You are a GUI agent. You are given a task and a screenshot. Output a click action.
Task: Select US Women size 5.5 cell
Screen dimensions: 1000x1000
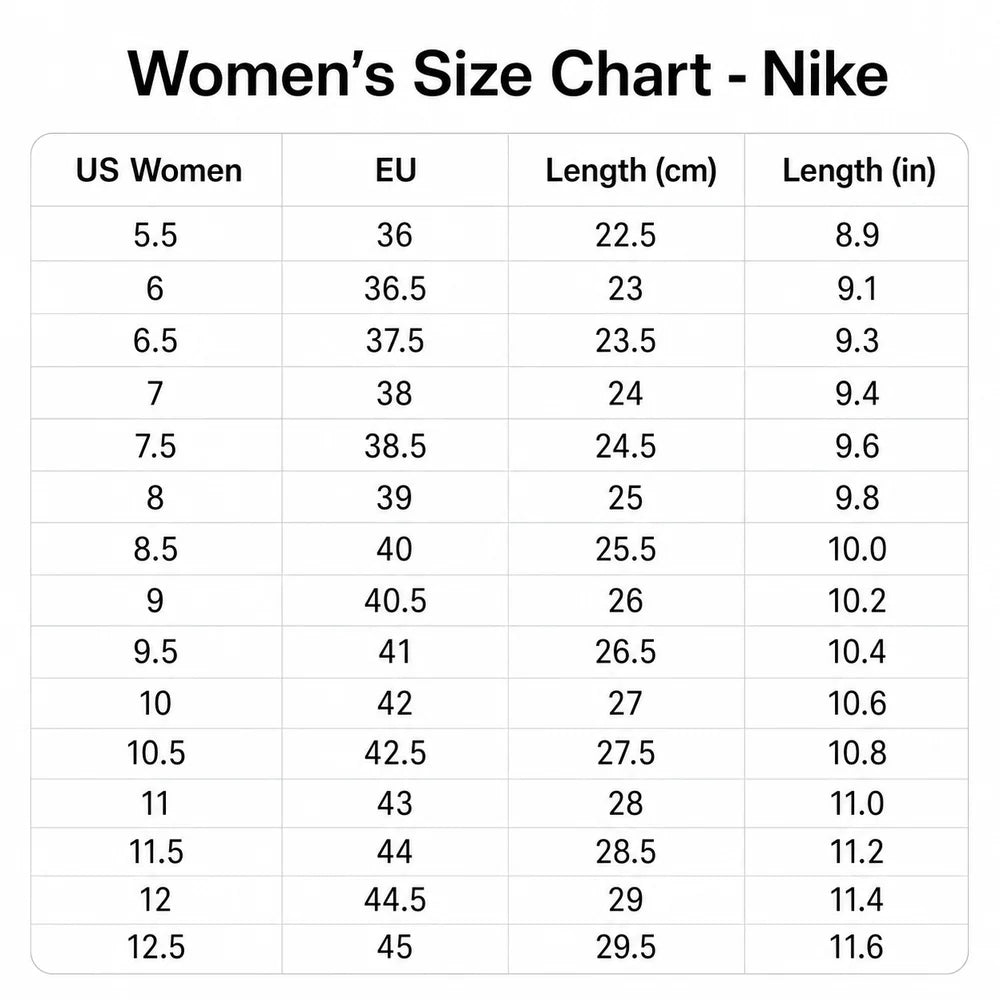point(155,235)
